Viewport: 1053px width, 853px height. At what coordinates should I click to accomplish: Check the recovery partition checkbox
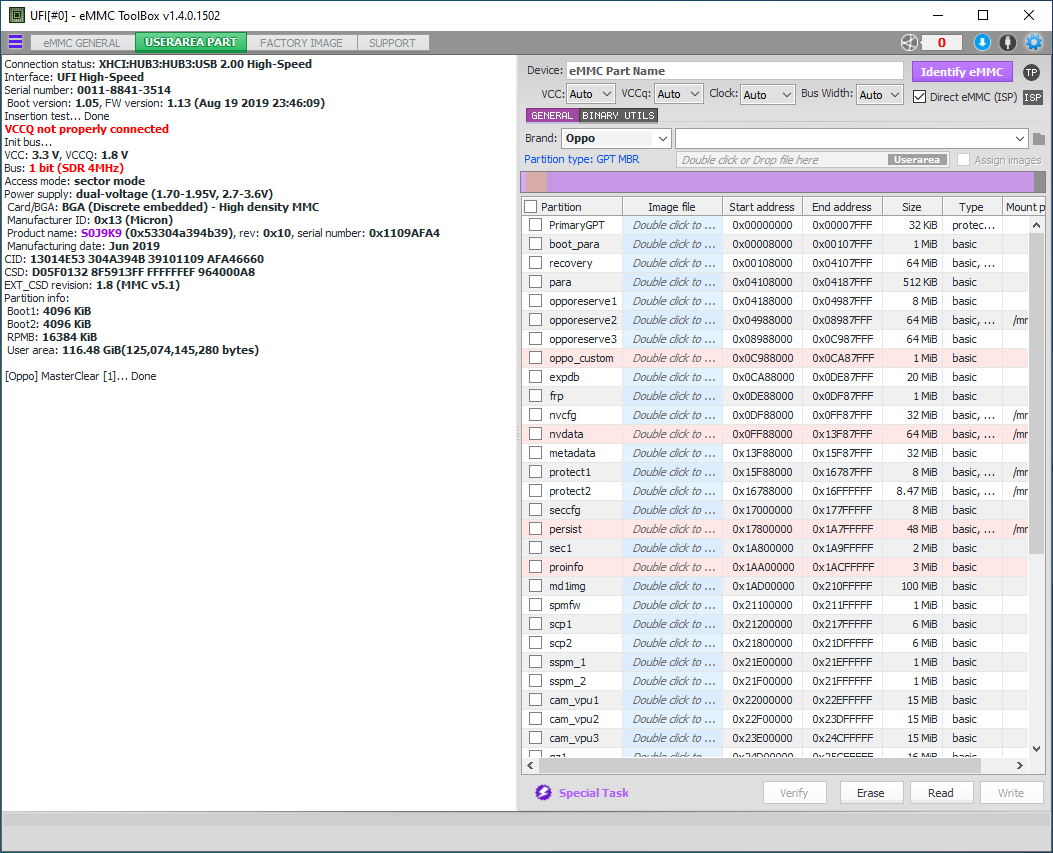click(x=535, y=263)
